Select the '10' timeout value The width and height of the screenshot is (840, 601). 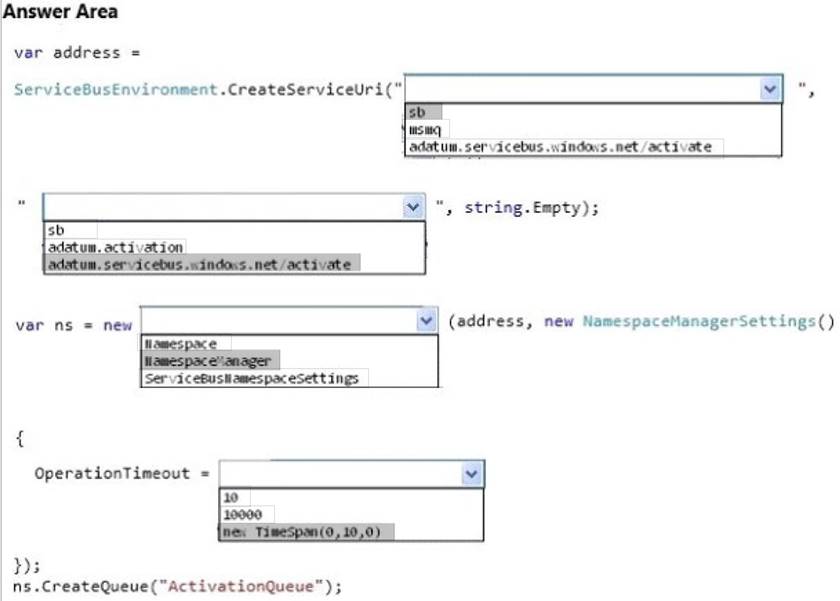pyautogui.click(x=231, y=497)
